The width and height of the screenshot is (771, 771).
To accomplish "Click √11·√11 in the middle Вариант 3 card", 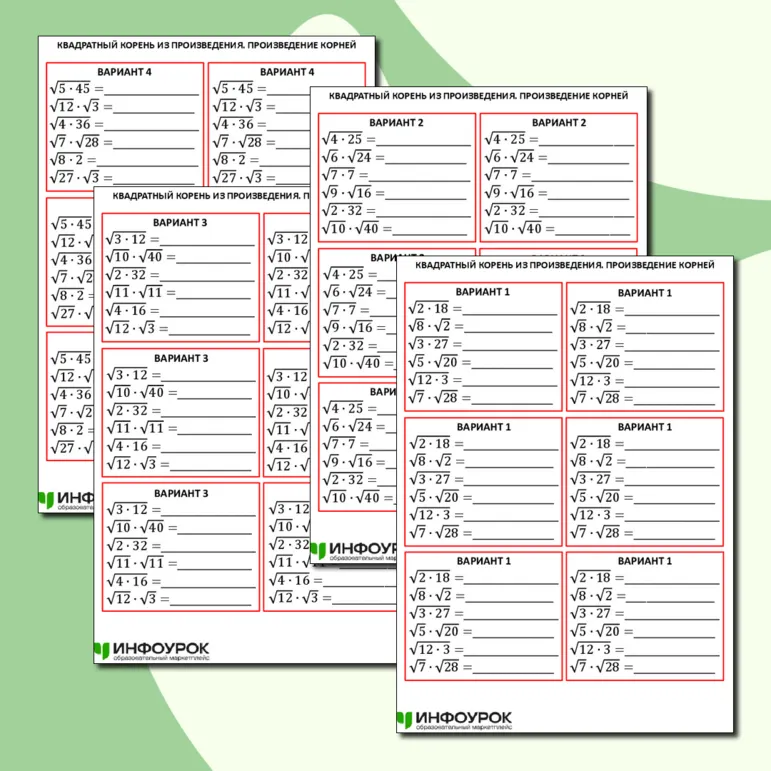I will (x=135, y=428).
